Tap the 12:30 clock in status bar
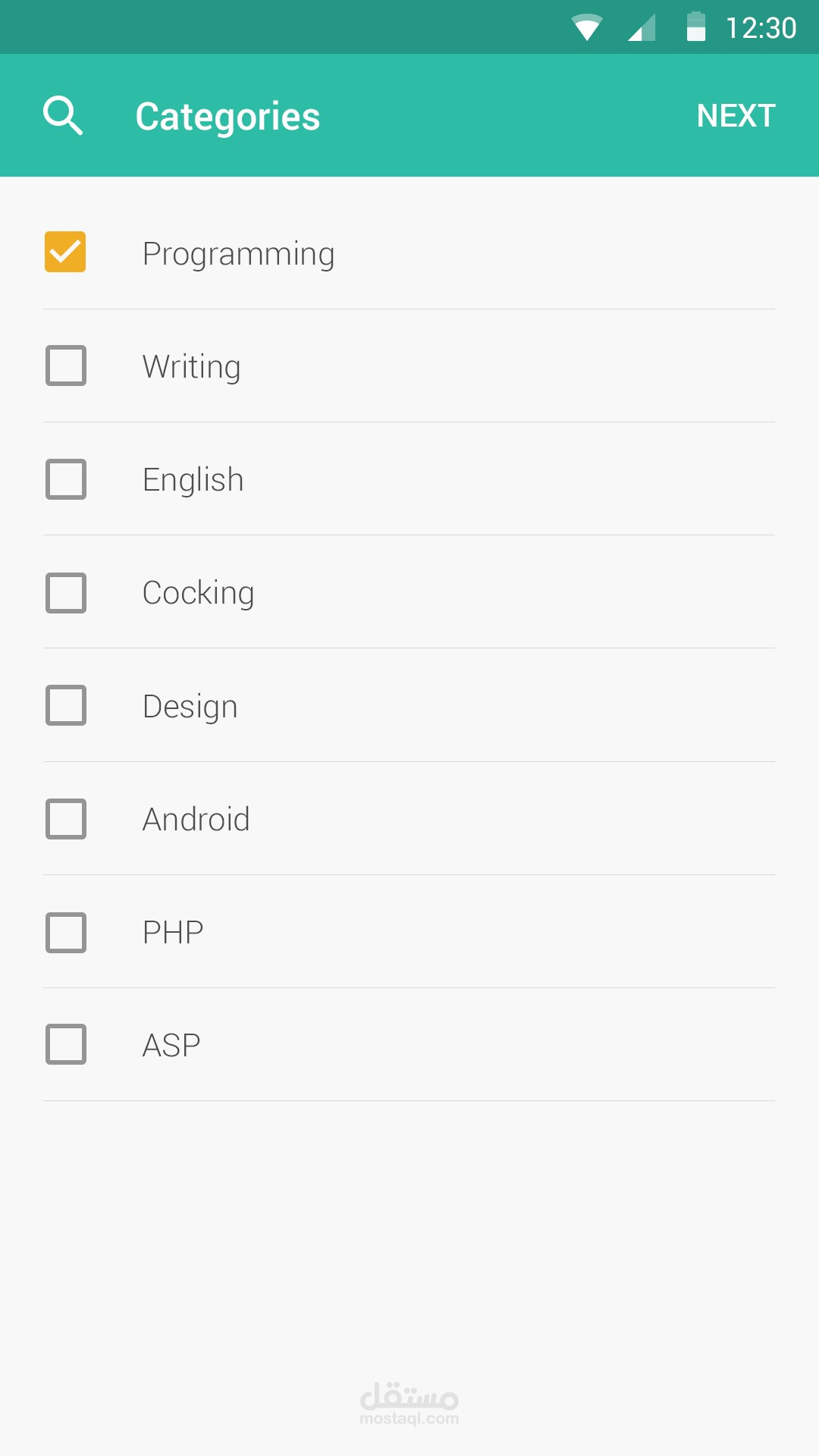819x1456 pixels. tap(761, 28)
